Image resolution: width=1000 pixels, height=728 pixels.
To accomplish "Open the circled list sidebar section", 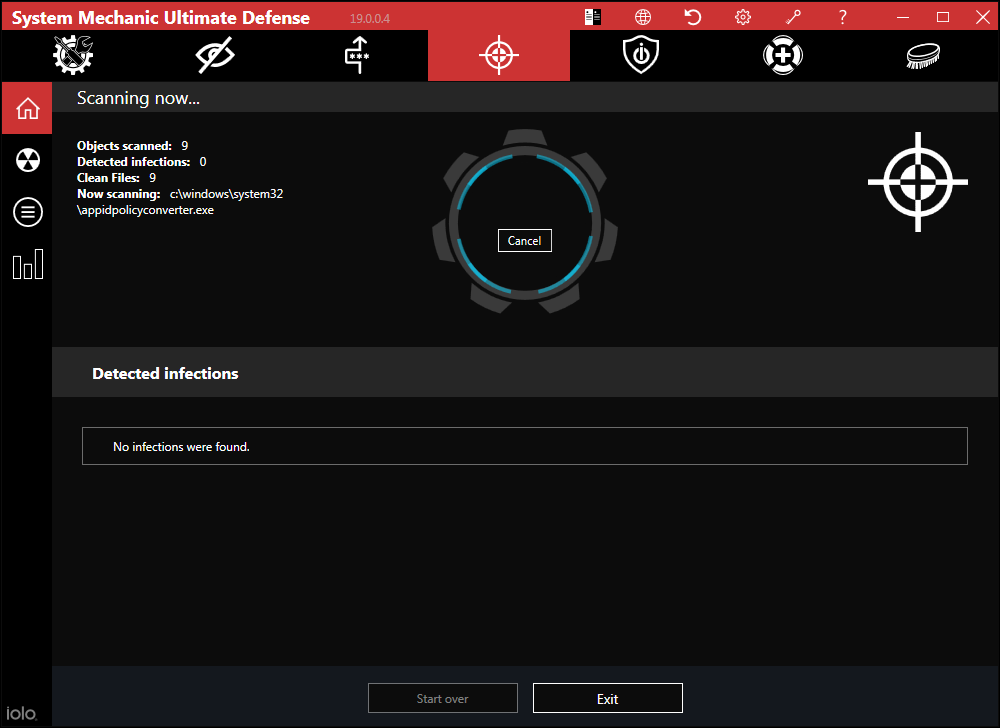I will pyautogui.click(x=27, y=212).
